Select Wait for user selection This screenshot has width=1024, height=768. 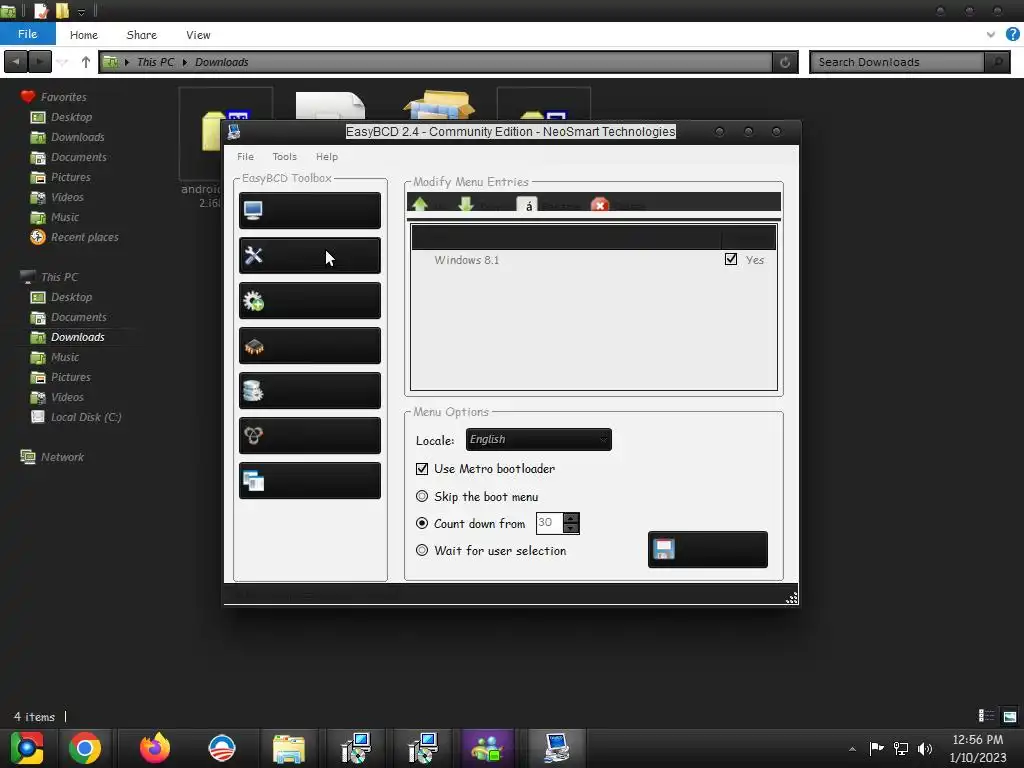pyautogui.click(x=422, y=551)
